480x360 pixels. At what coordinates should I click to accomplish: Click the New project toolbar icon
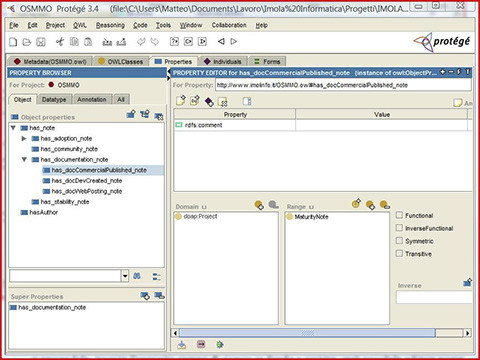pyautogui.click(x=13, y=42)
